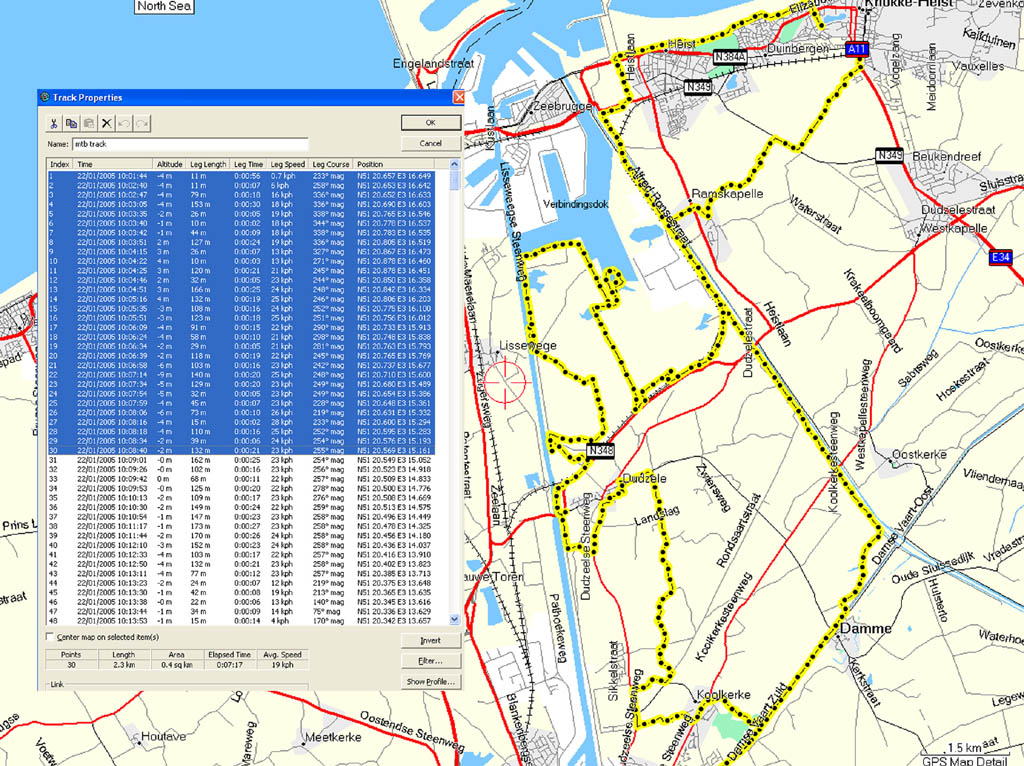Image resolution: width=1024 pixels, height=766 pixels.
Task: Close the Track Properties dialog
Action: tap(458, 97)
